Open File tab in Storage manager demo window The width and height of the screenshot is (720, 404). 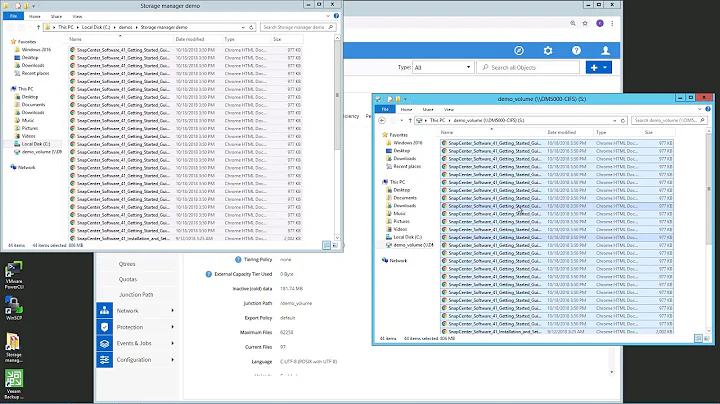click(x=14, y=16)
